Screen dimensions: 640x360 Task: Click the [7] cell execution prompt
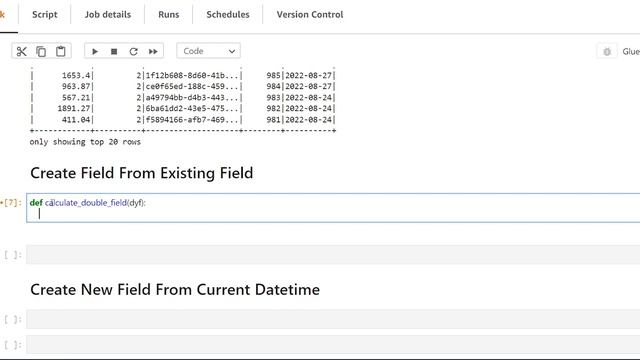coord(11,203)
